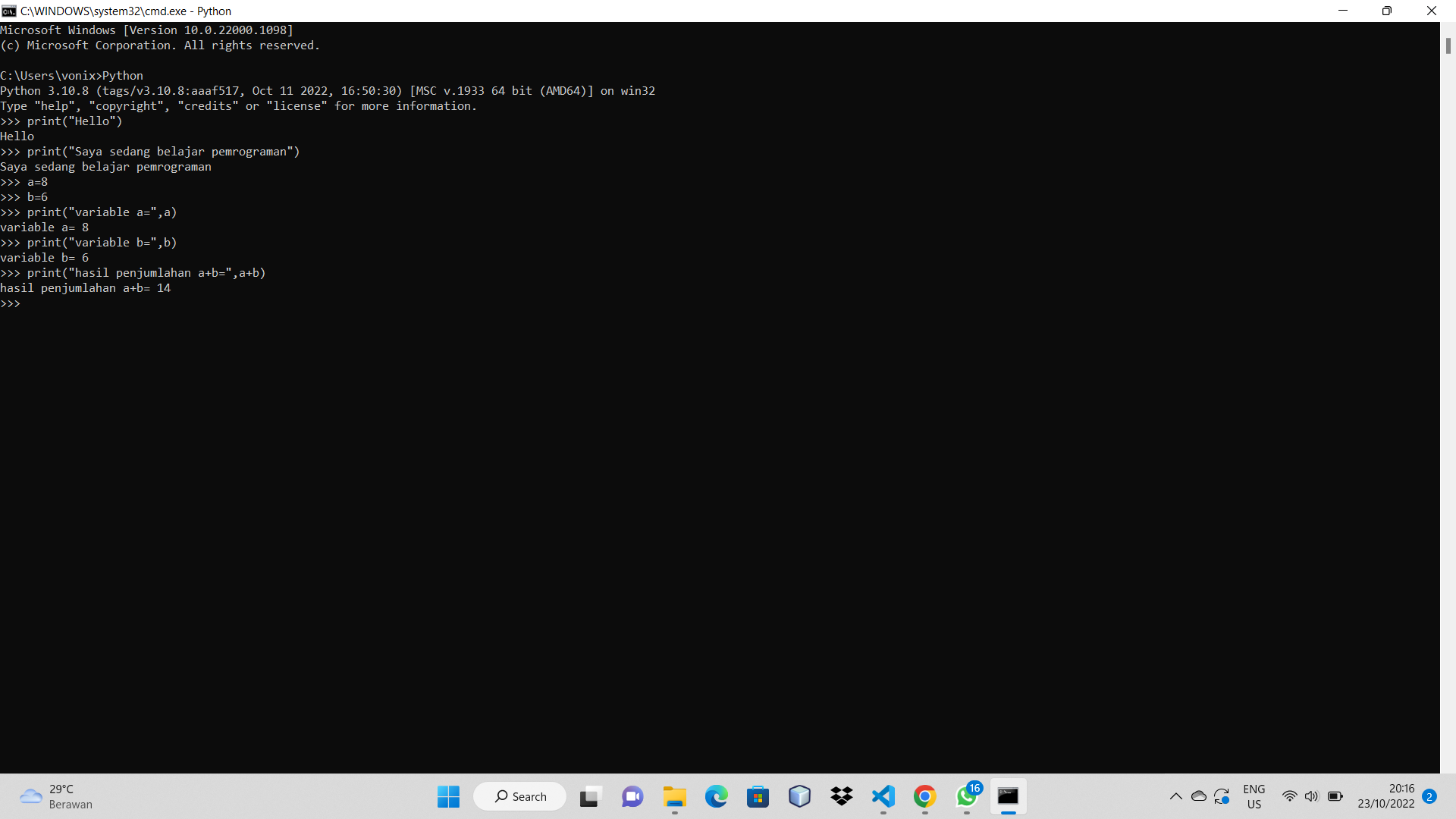Check battery status from system tray
This screenshot has width=1456, height=819.
1336,796
